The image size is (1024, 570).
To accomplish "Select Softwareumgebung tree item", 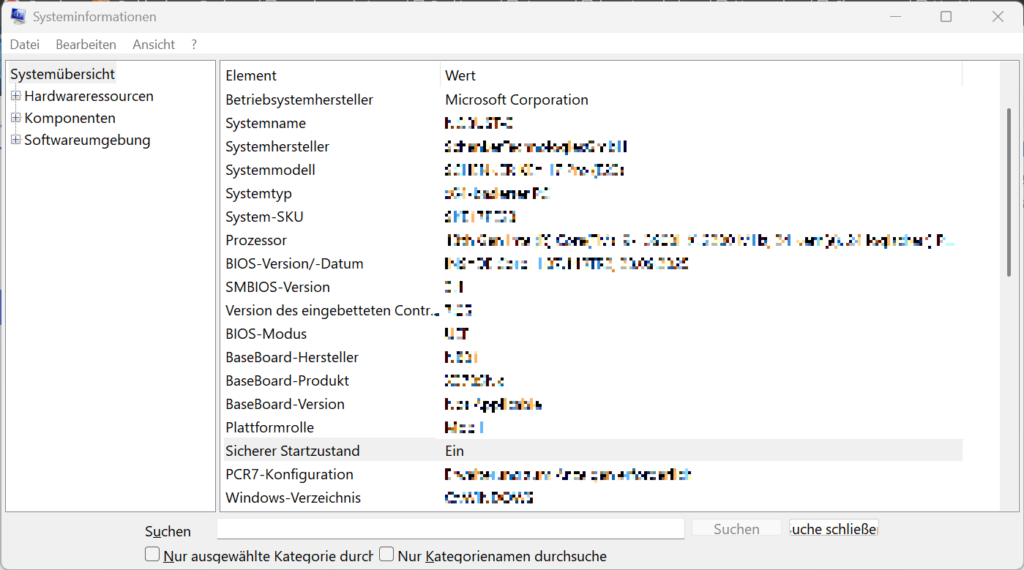I will pos(87,140).
